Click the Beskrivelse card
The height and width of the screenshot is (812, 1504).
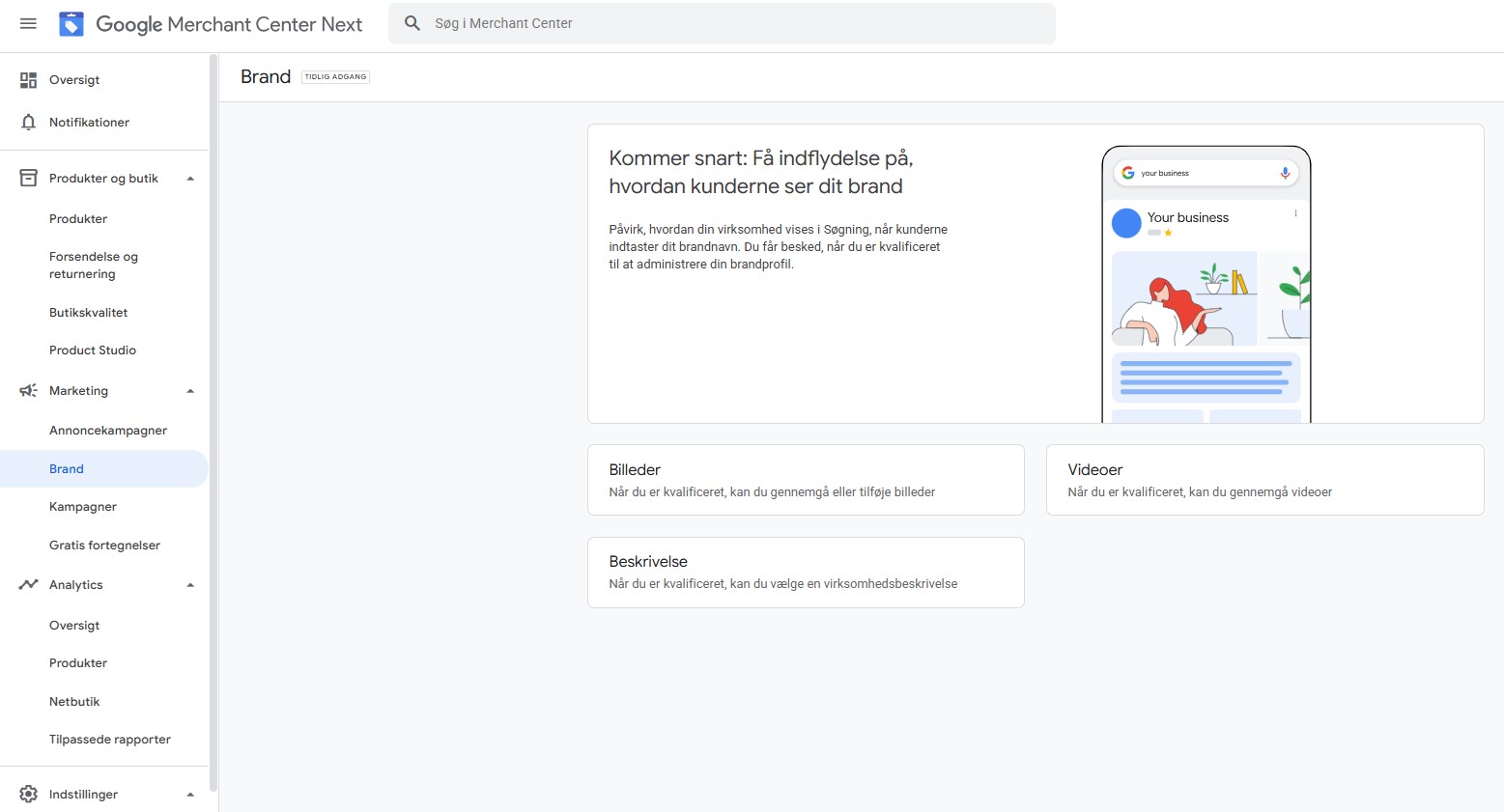806,572
